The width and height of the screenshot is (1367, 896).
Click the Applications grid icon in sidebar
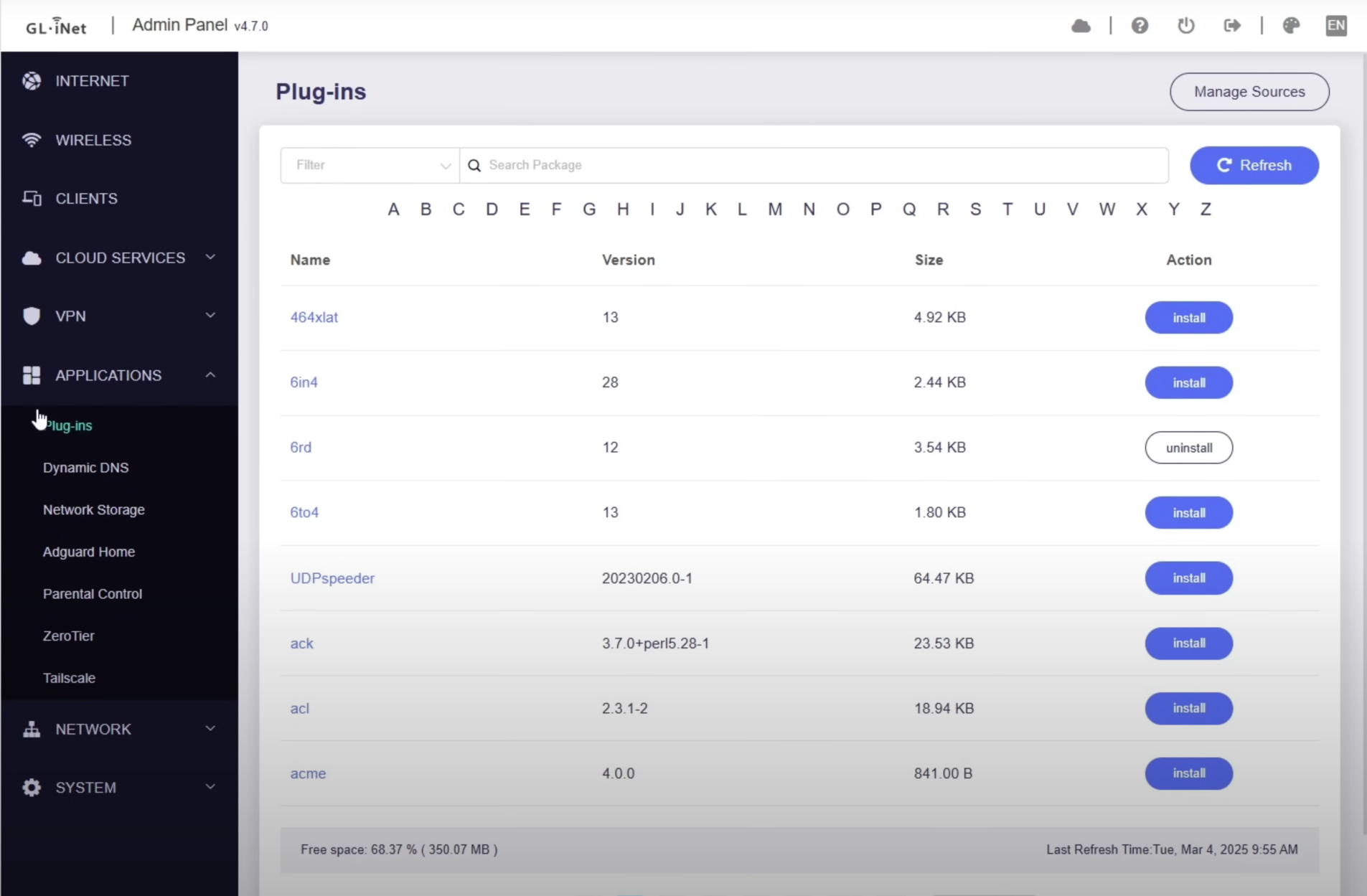click(32, 375)
